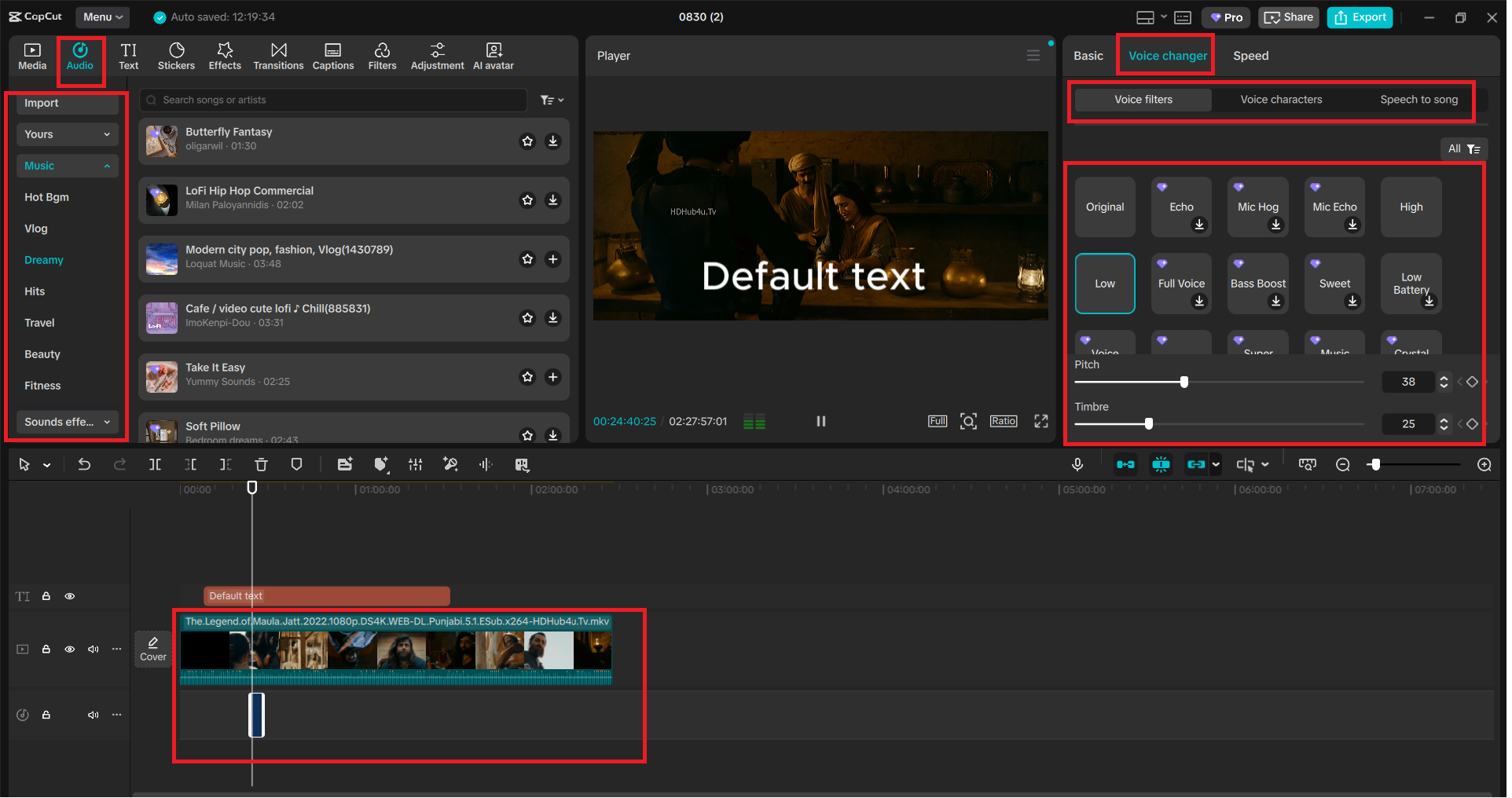Lock the main video track
Screen dimensions: 1512x798
(x=46, y=650)
